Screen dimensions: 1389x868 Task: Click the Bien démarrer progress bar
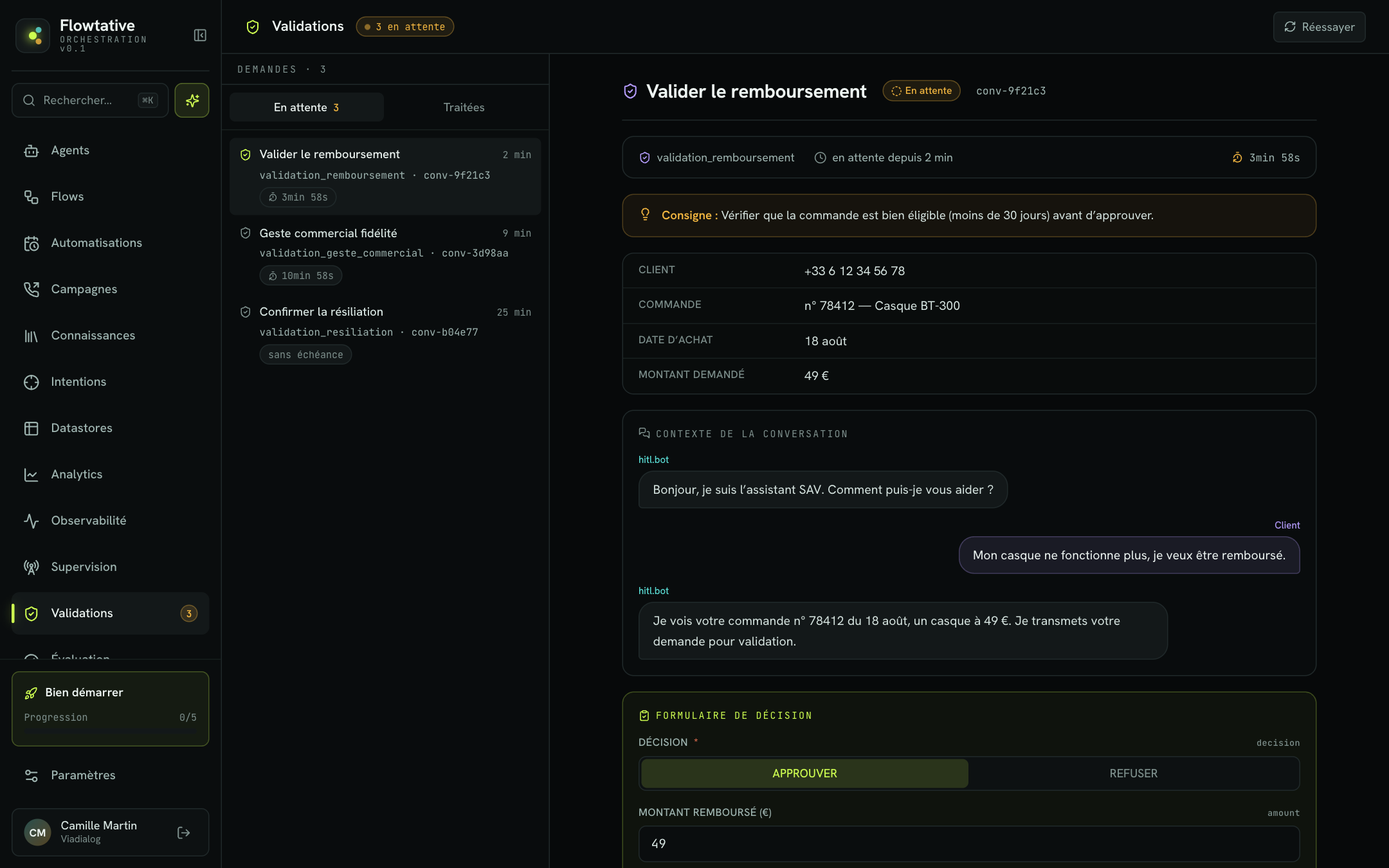[x=110, y=730]
